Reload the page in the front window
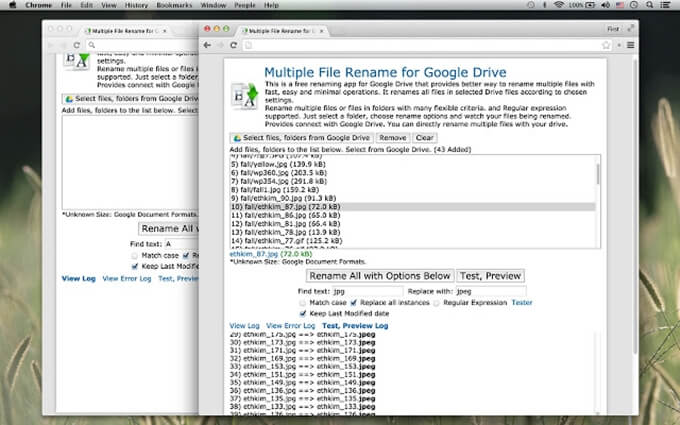Image resolution: width=680 pixels, height=425 pixels. pos(233,45)
